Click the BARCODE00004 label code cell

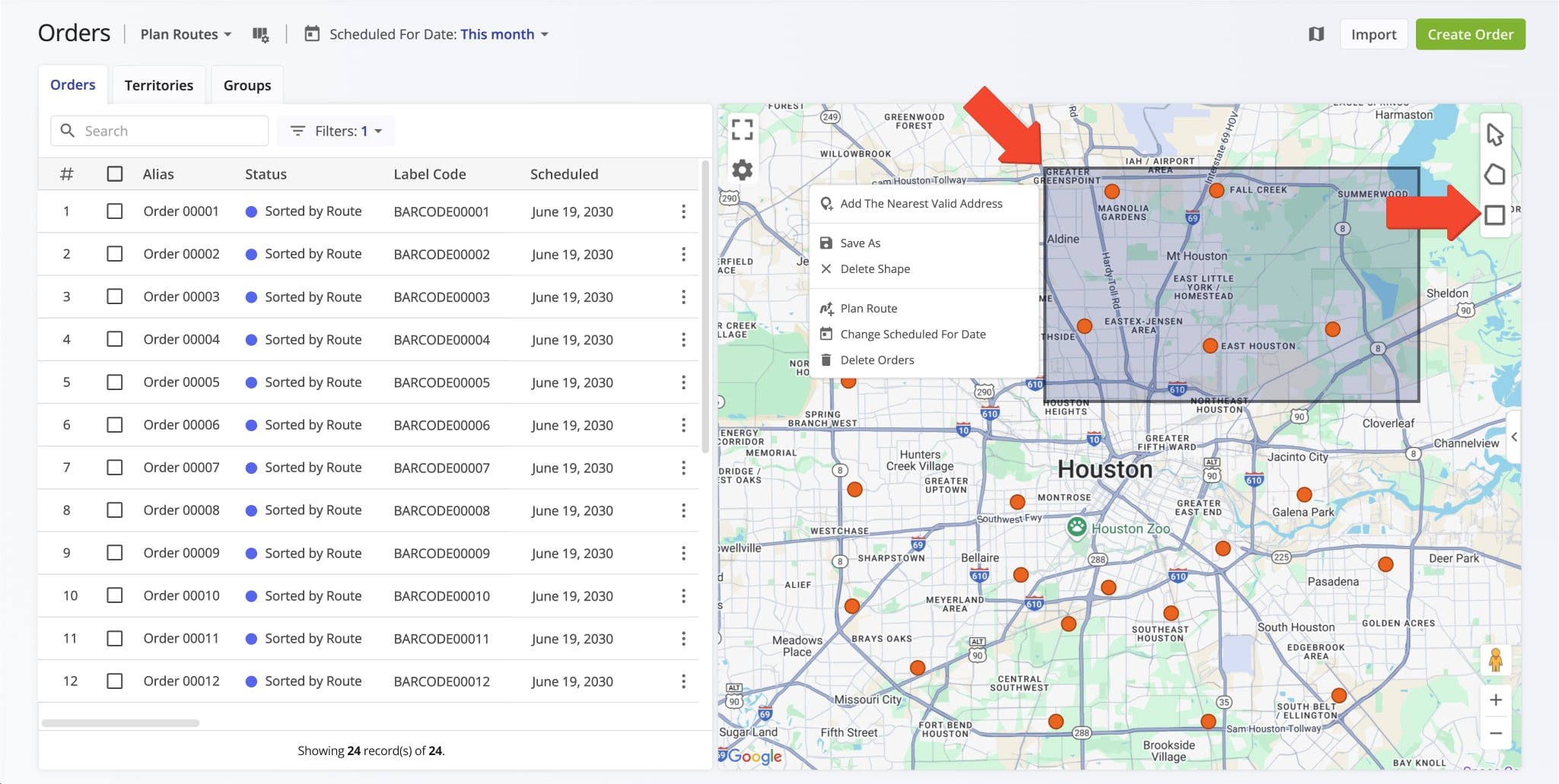(x=441, y=340)
